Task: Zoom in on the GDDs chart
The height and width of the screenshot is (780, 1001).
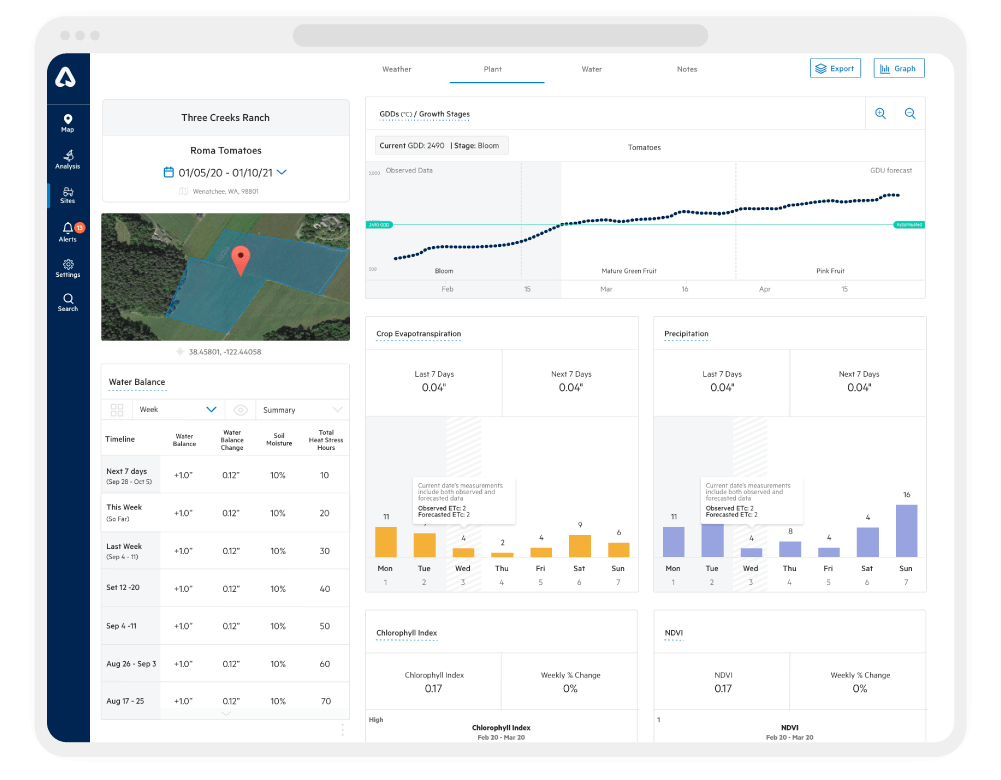Action: [x=880, y=114]
